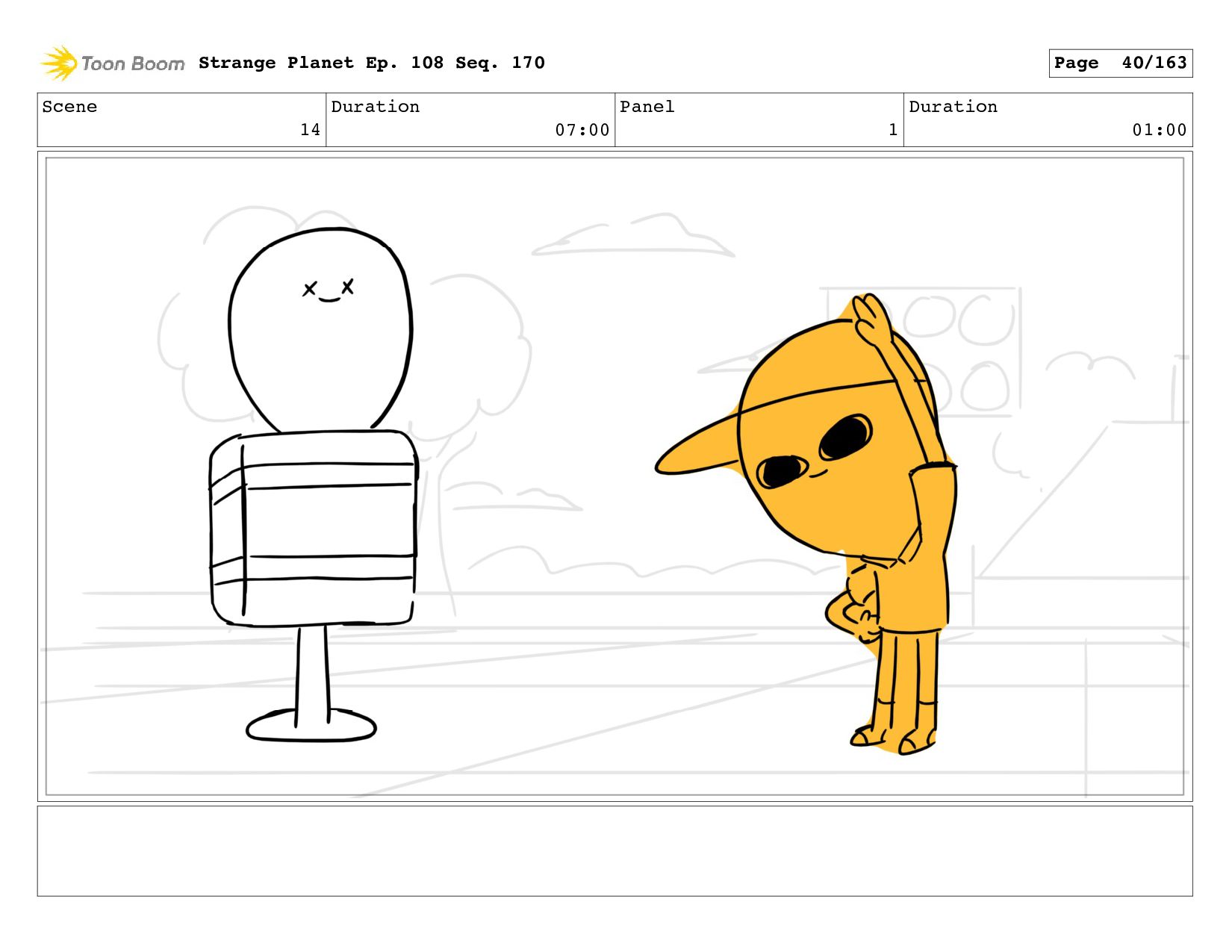Click the Toon Boom starburst logo icon
Image resolution: width=1232 pixels, height=952 pixels.
click(58, 63)
